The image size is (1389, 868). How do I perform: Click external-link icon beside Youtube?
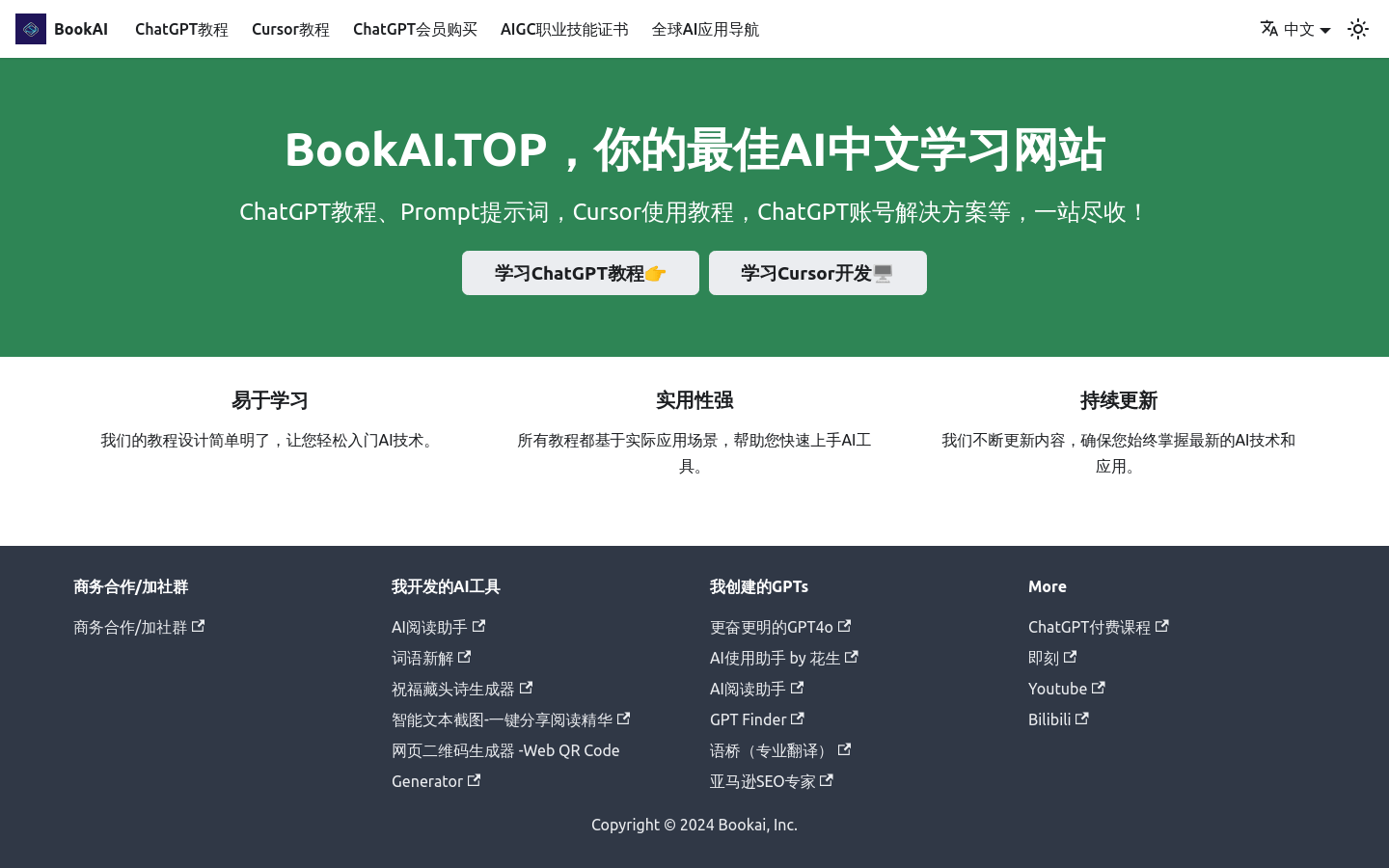1098,688
